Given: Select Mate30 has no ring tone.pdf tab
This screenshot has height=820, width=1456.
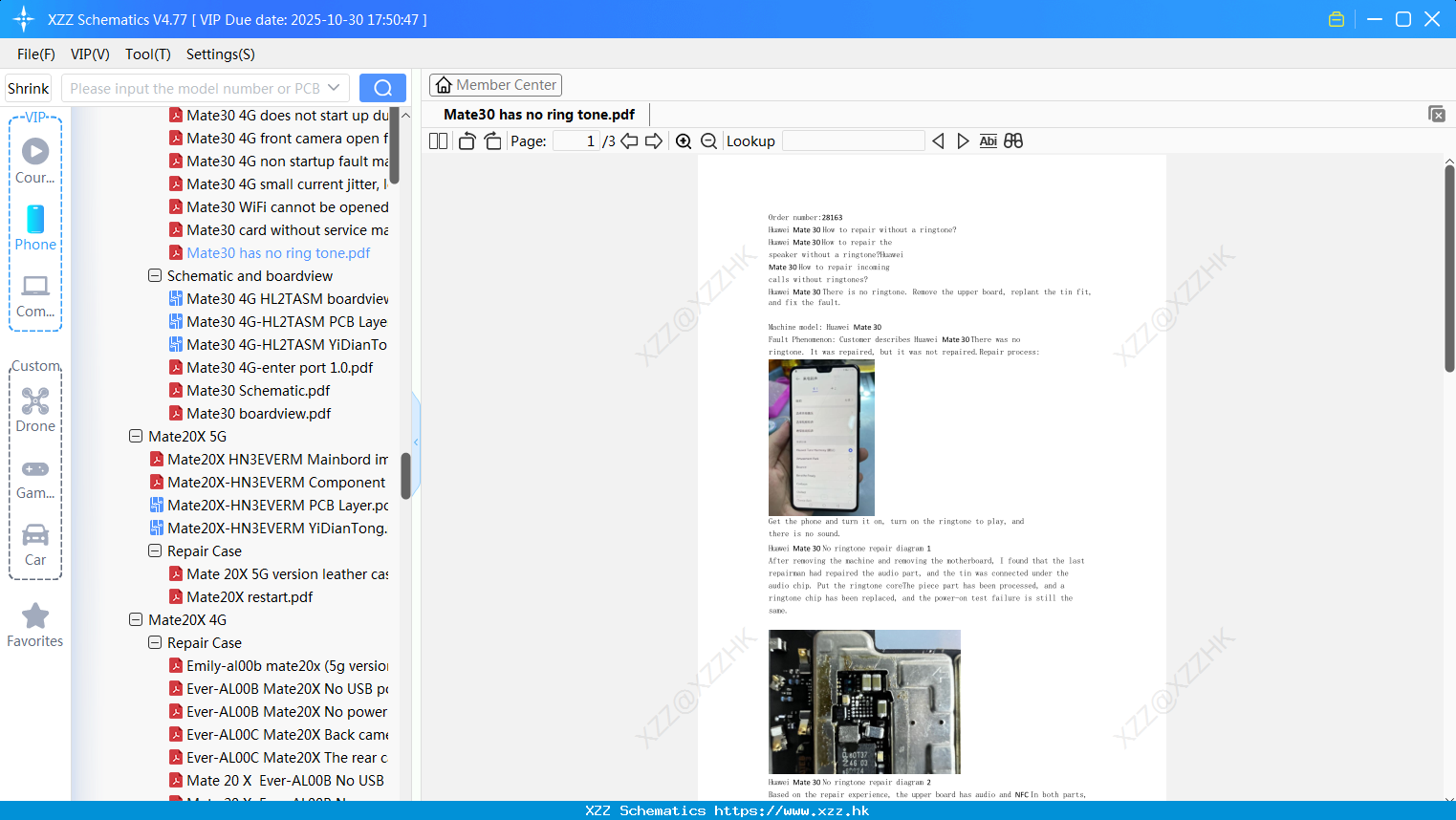Looking at the screenshot, I should [539, 115].
